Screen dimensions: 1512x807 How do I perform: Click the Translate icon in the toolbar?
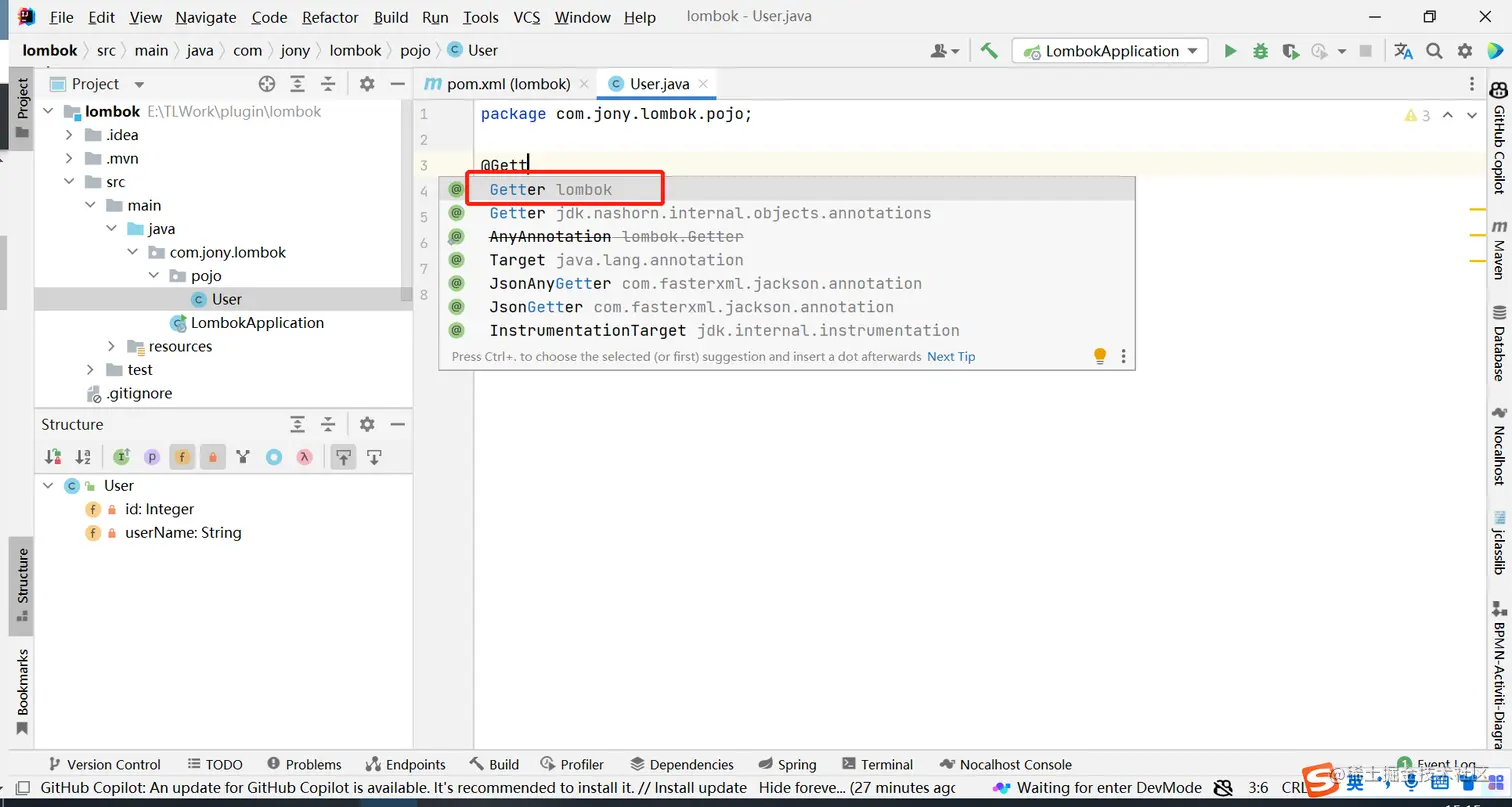[x=1403, y=51]
